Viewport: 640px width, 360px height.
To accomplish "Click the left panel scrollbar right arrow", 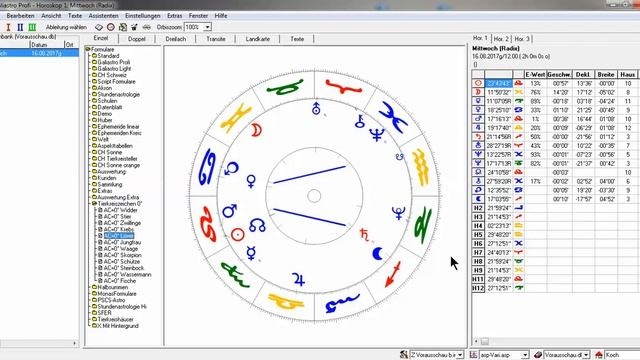I will [x=75, y=343].
